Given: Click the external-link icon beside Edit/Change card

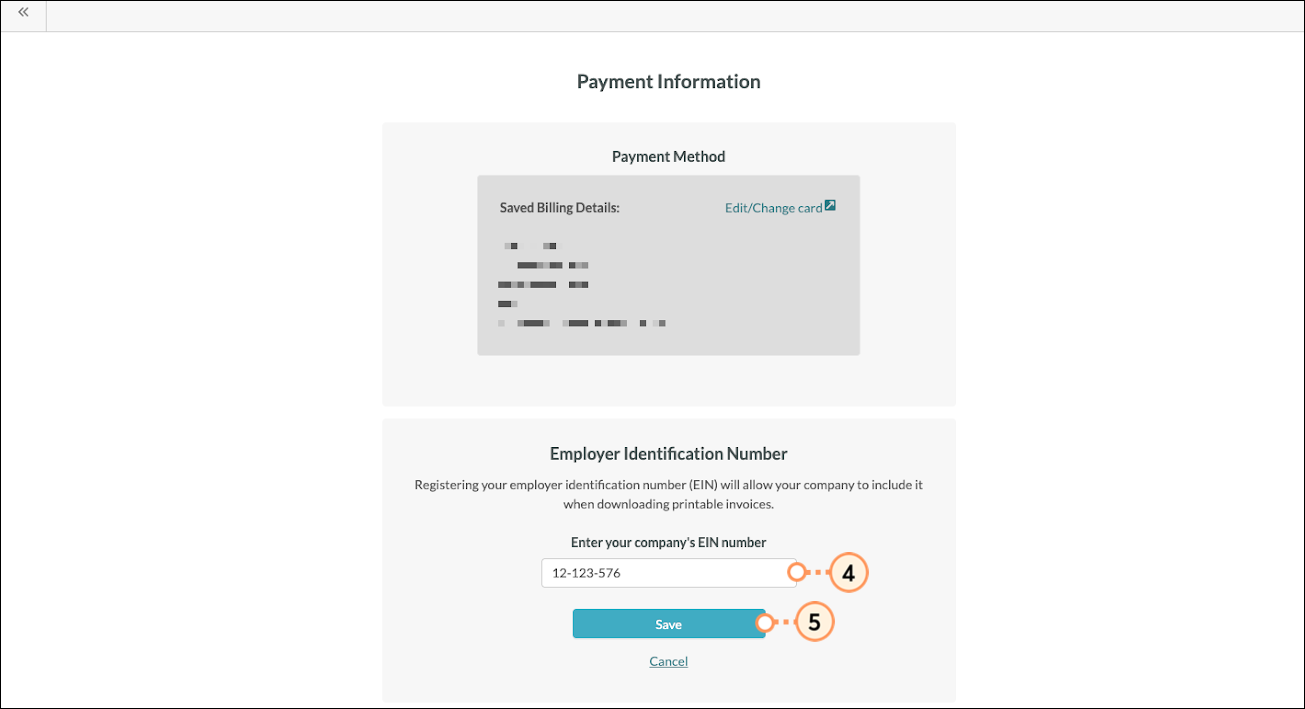Looking at the screenshot, I should pos(830,207).
